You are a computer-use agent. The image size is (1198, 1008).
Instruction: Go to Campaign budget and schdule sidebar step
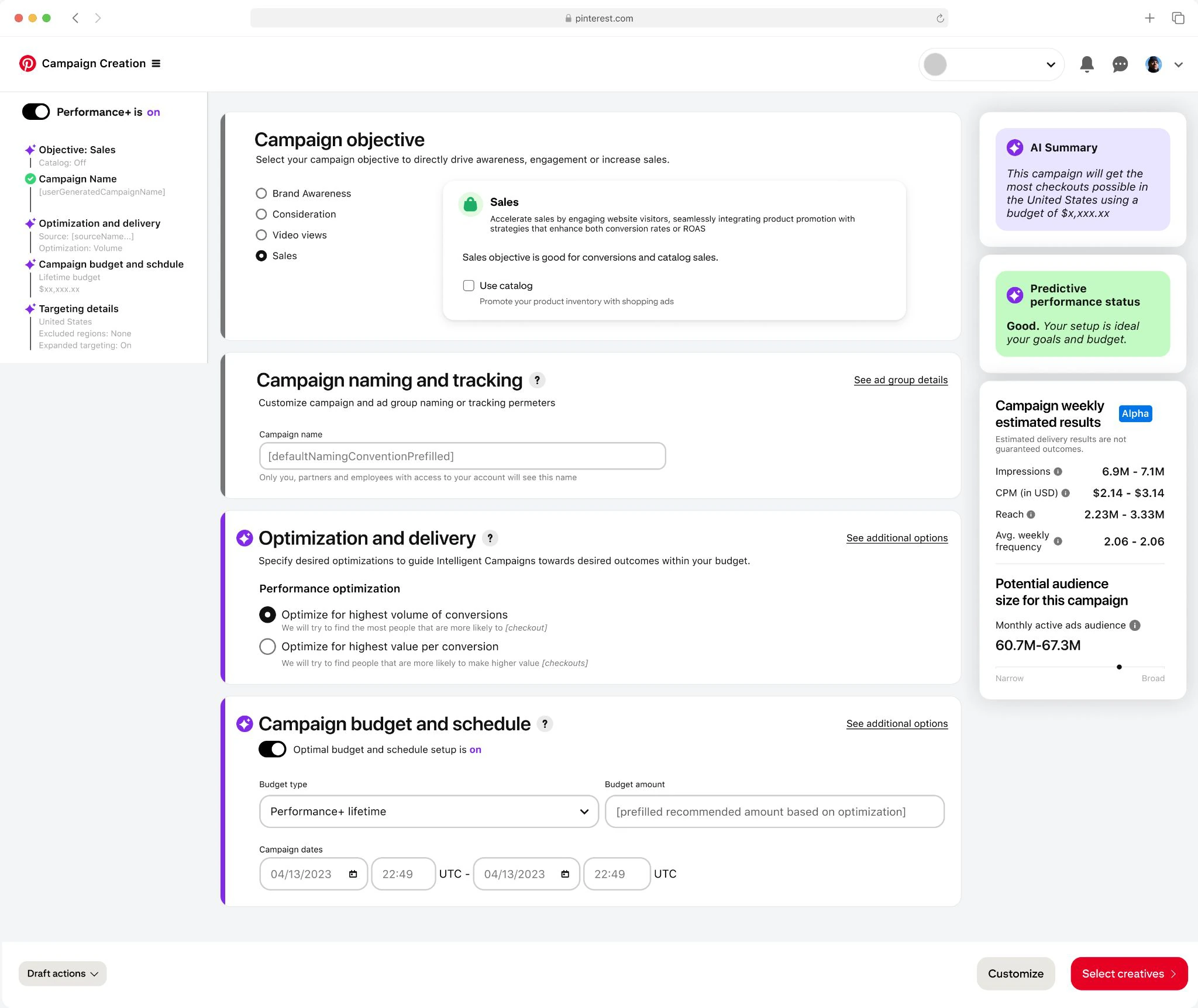pyautogui.click(x=111, y=264)
